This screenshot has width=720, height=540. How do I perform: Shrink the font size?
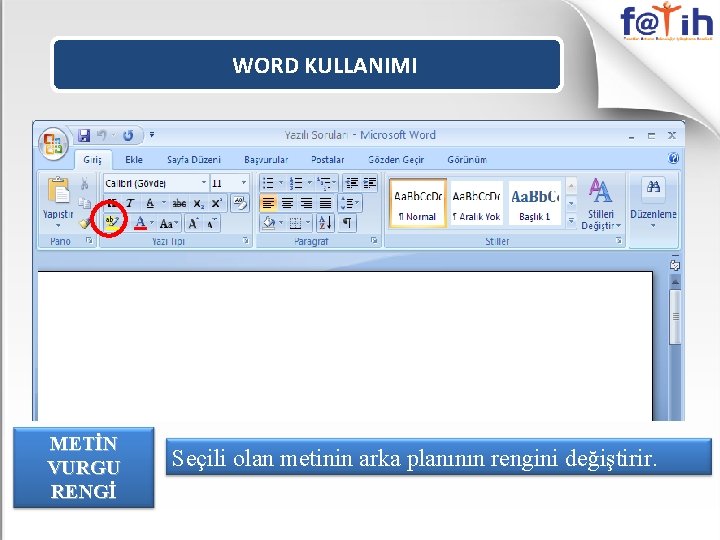[x=212, y=224]
